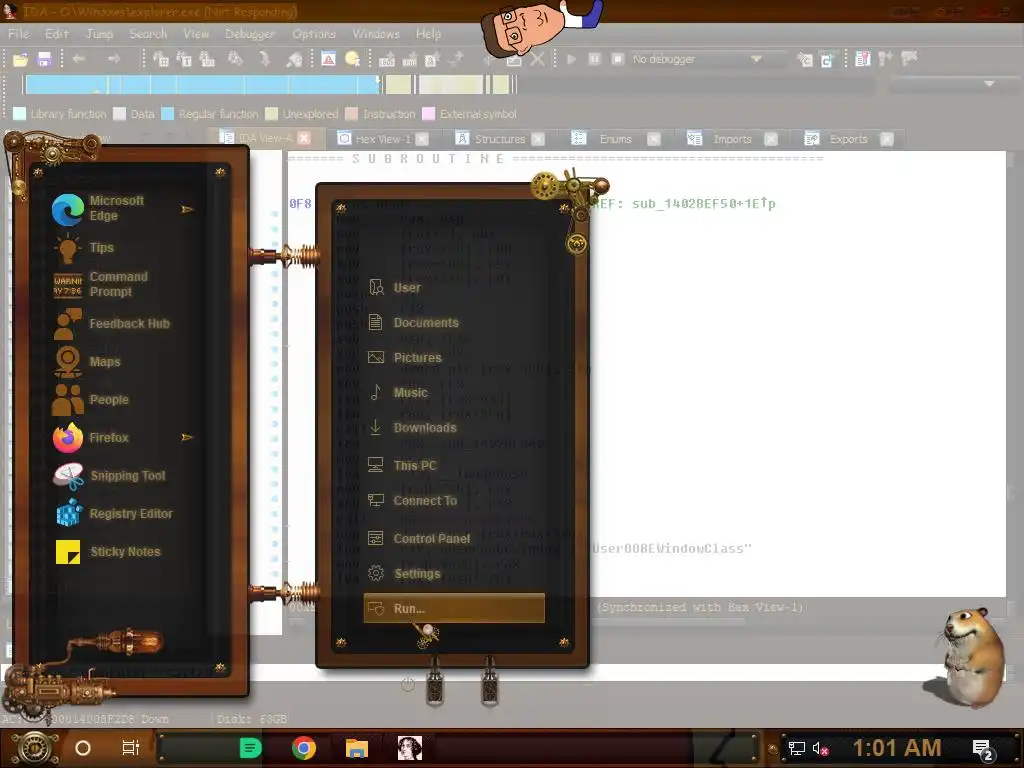Expand Firefox jump list arrow
The image size is (1024, 768).
point(187,437)
